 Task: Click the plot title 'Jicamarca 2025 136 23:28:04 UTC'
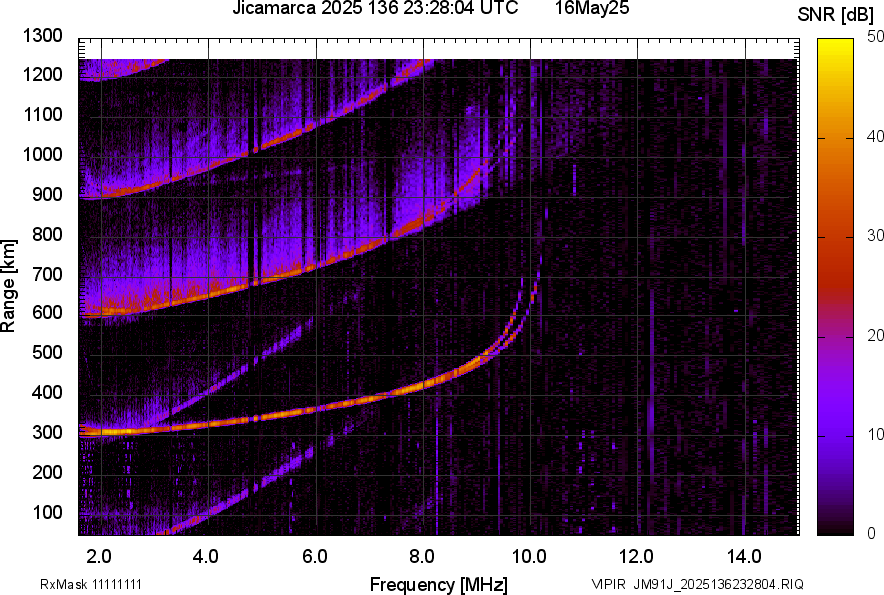(x=375, y=8)
